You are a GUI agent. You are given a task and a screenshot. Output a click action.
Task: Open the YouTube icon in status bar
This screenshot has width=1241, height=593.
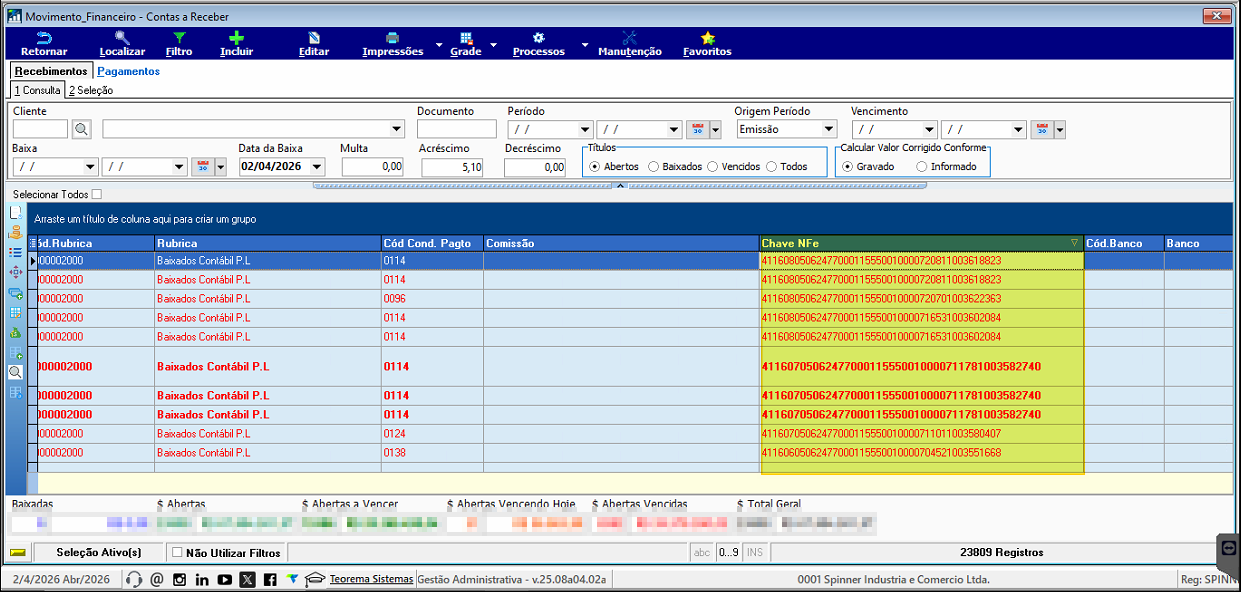coord(224,579)
